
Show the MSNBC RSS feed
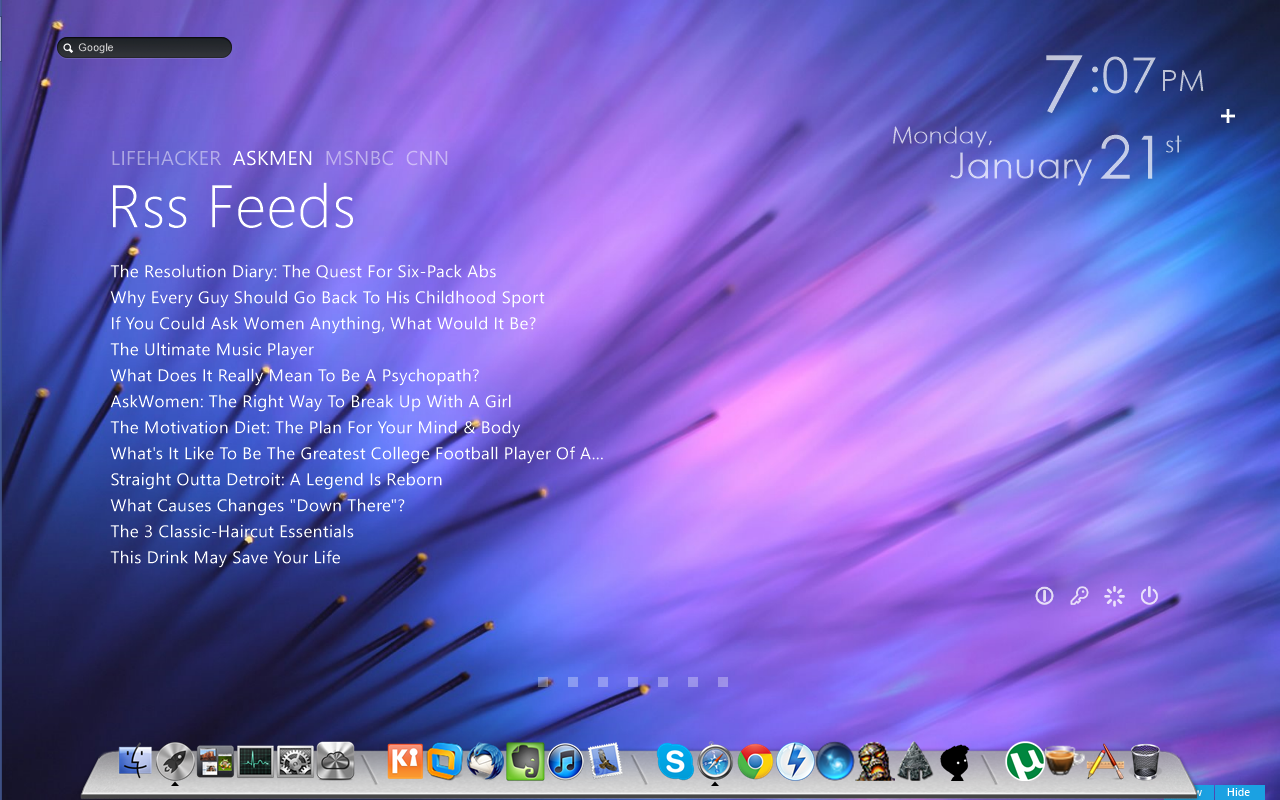[x=359, y=158]
